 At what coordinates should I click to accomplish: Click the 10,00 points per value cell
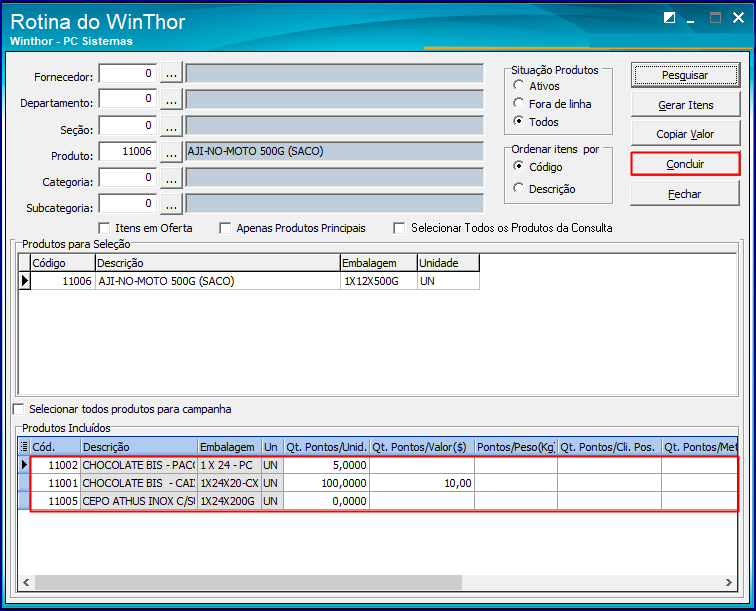(422, 483)
